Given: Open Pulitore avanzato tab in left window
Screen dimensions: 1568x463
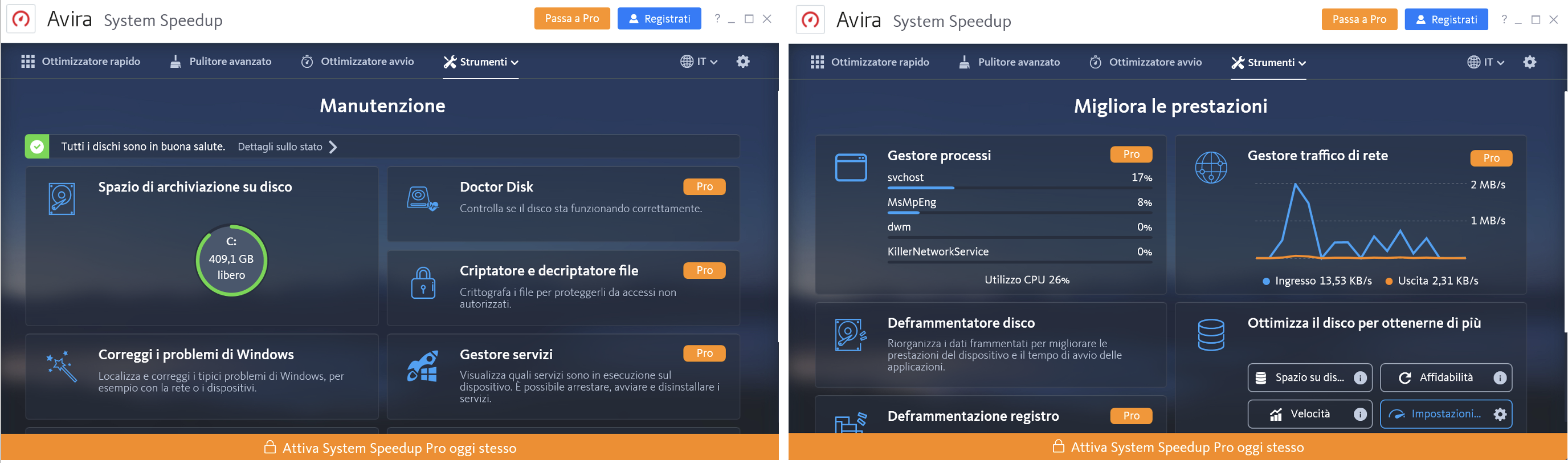Looking at the screenshot, I should (221, 62).
